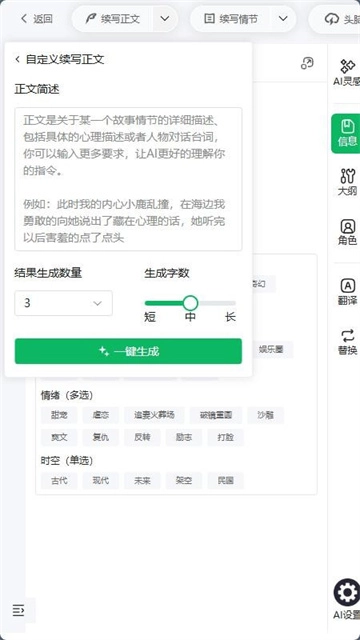Open the 替换 replace tool icon
The image size is (360, 640).
tap(347, 342)
